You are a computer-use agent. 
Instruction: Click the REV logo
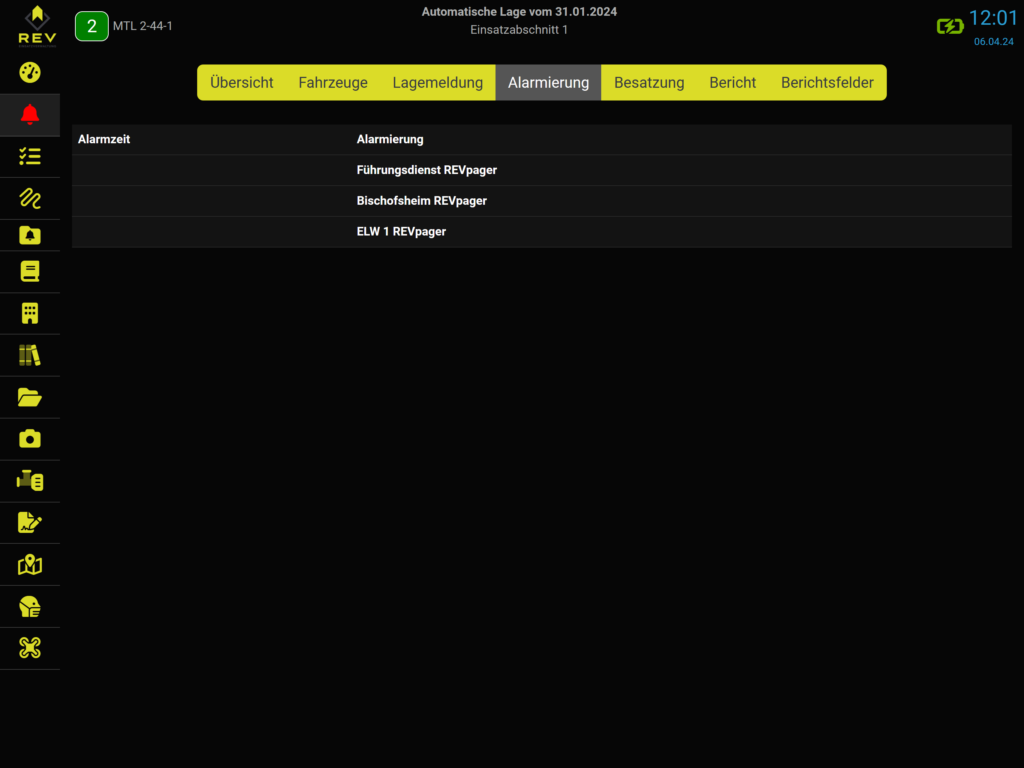point(37,25)
